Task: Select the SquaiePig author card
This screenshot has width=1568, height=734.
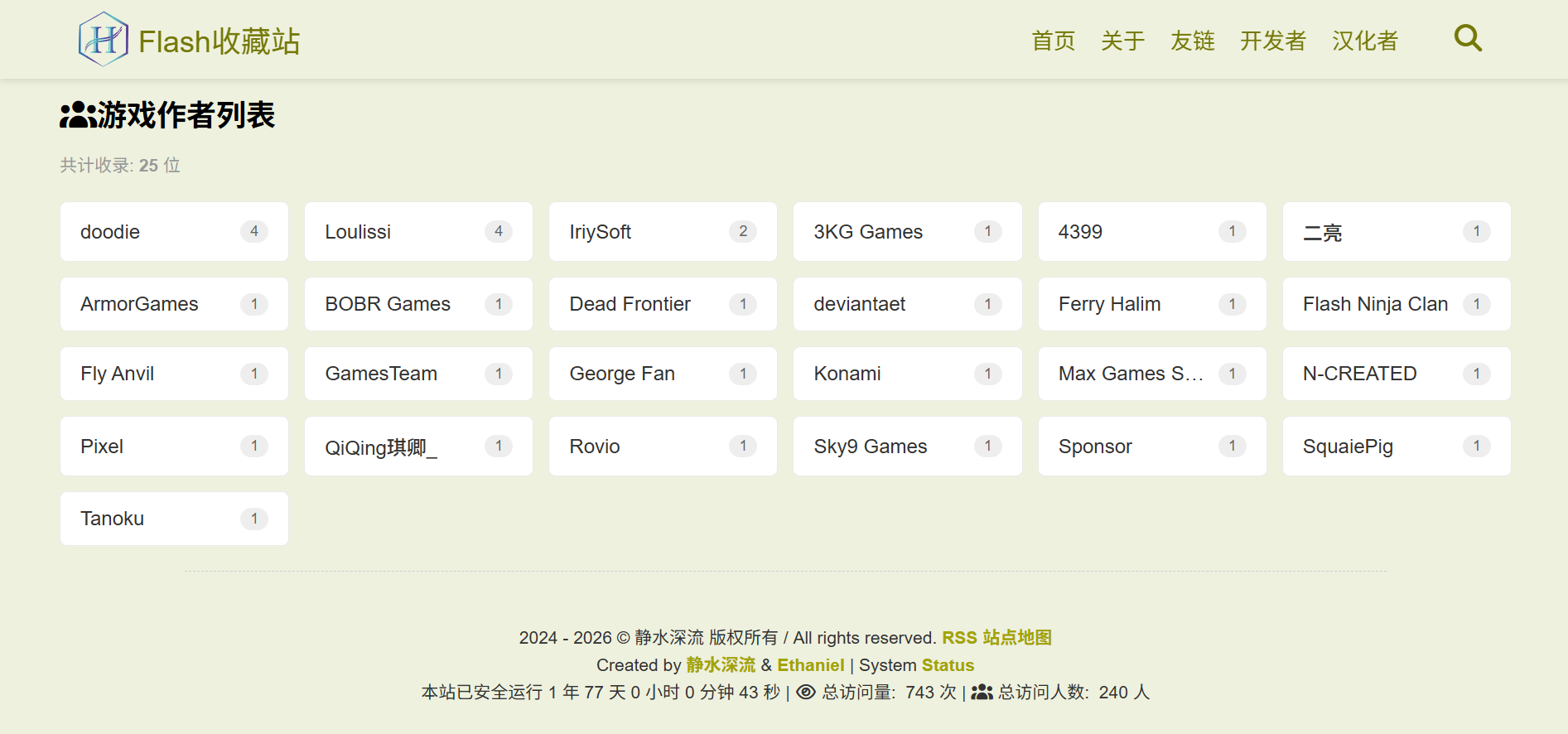Action: pos(1397,447)
